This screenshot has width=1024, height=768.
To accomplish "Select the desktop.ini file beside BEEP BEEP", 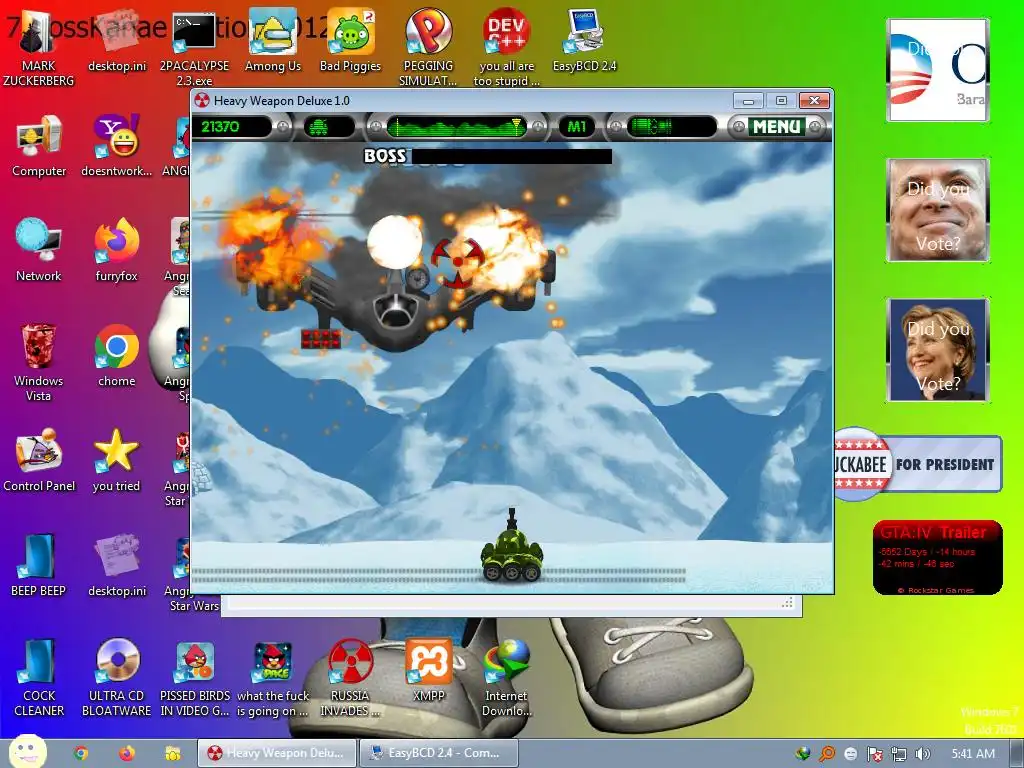I will pos(117,566).
